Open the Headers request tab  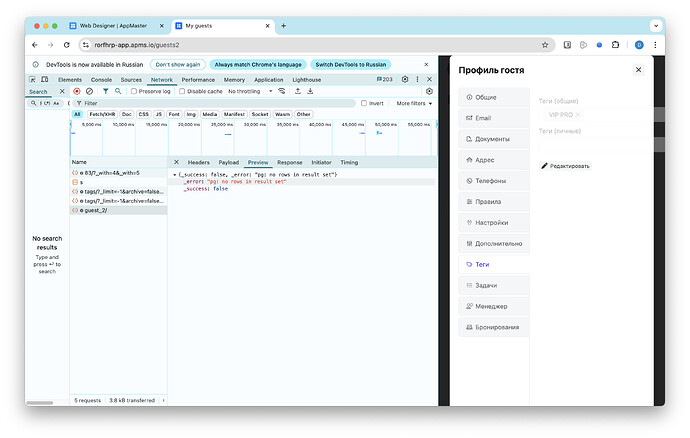198,162
